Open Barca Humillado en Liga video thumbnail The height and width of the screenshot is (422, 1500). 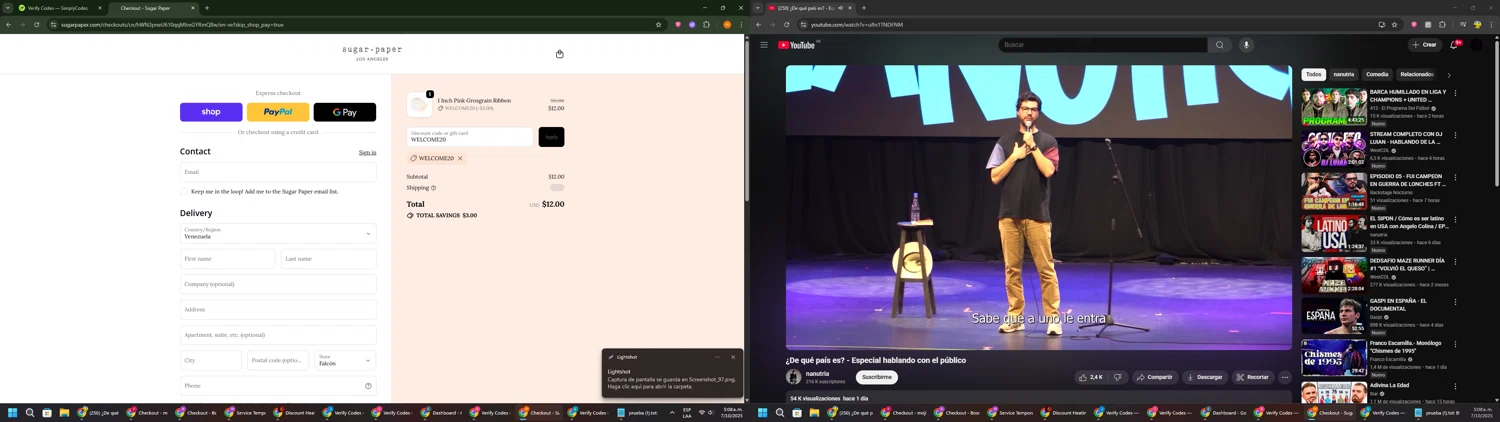[1334, 107]
